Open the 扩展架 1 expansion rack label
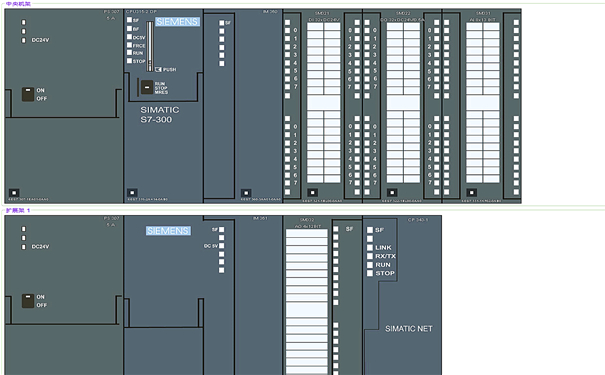Image resolution: width=605 pixels, height=375 pixels. (x=18, y=210)
